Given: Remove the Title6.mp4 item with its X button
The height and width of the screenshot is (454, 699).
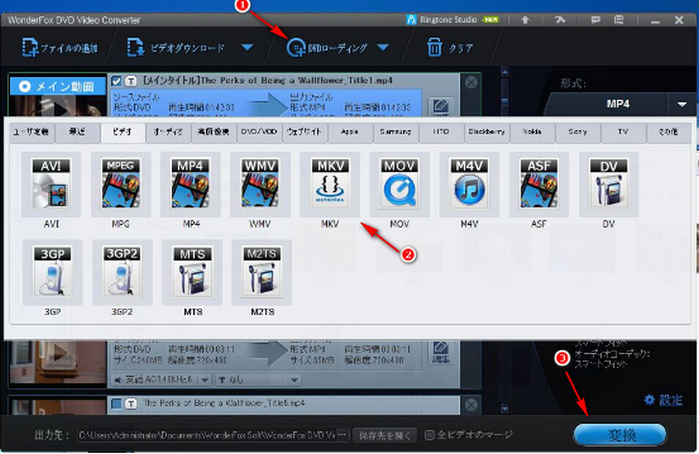Looking at the screenshot, I should click(x=471, y=404).
